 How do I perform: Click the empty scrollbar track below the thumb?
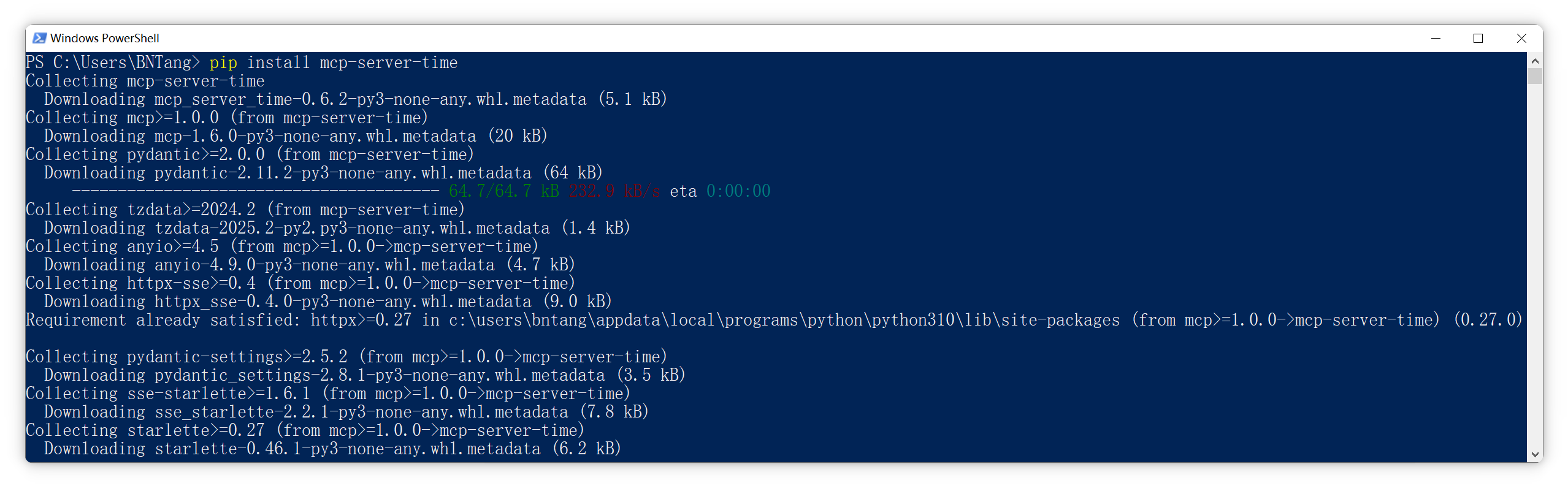click(x=1535, y=264)
